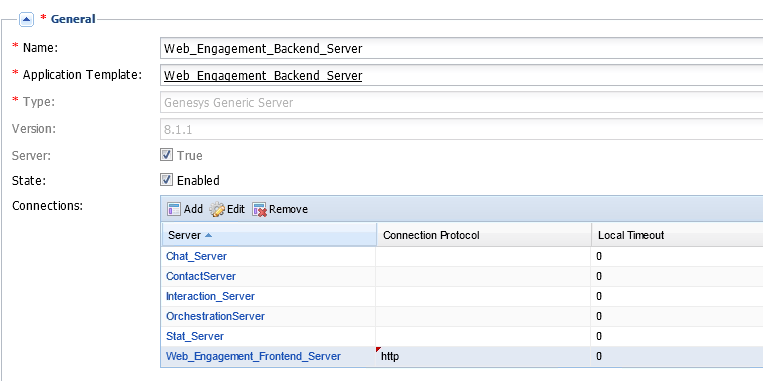Click the Local Timeout column header
Screen dimensions: 763x381
(x=677, y=235)
